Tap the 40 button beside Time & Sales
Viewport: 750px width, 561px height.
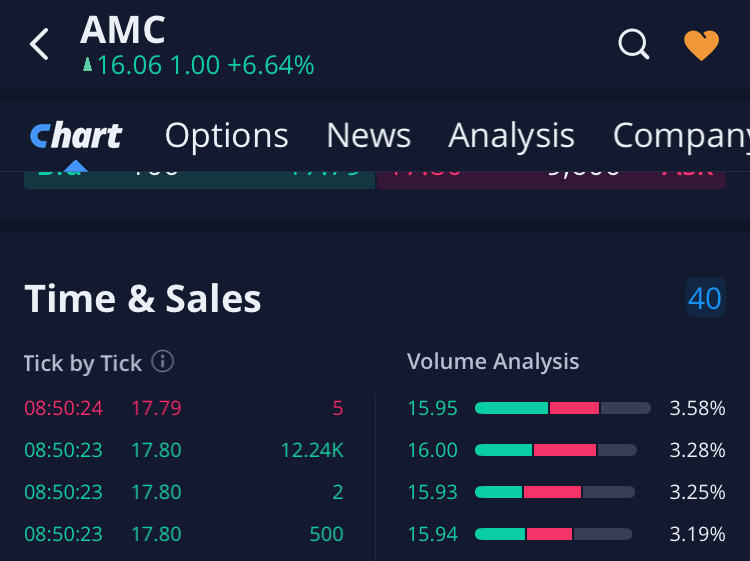705,298
